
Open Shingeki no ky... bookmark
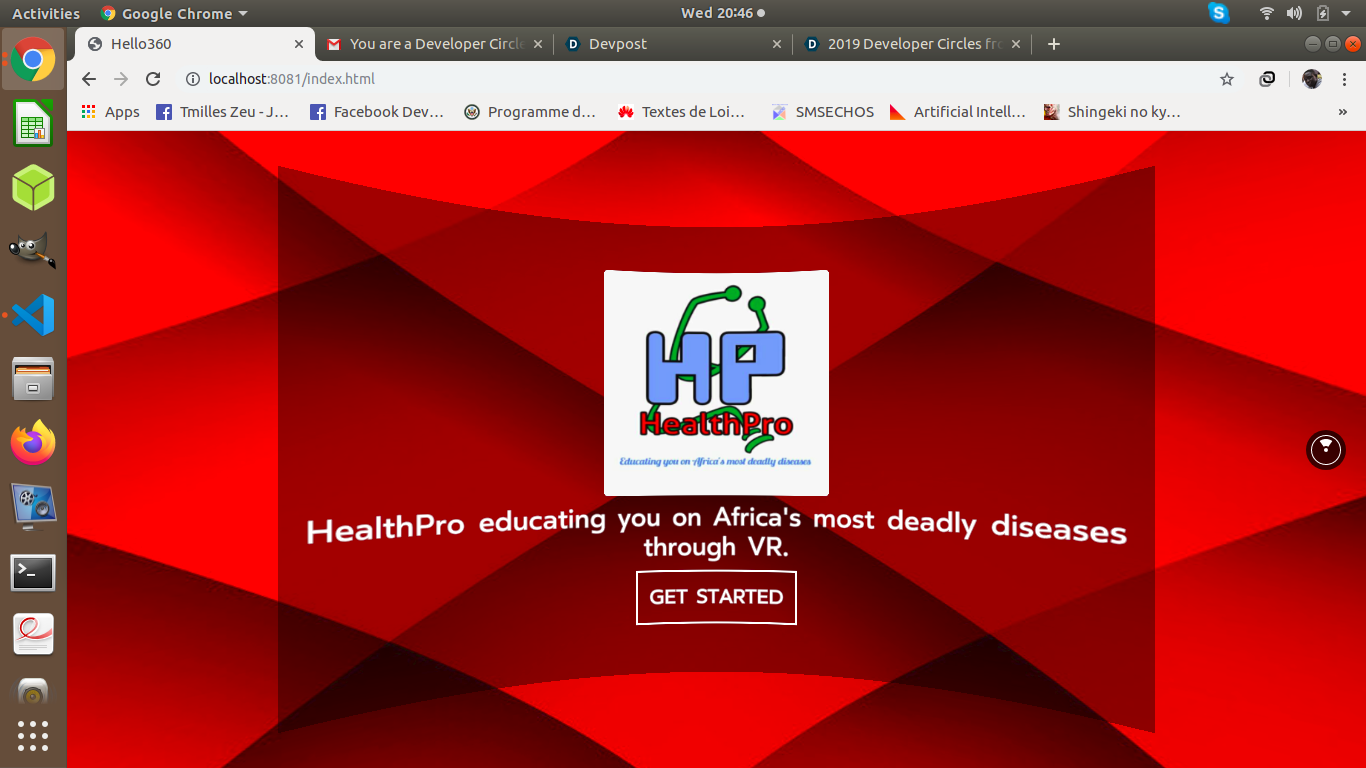[x=1113, y=112]
